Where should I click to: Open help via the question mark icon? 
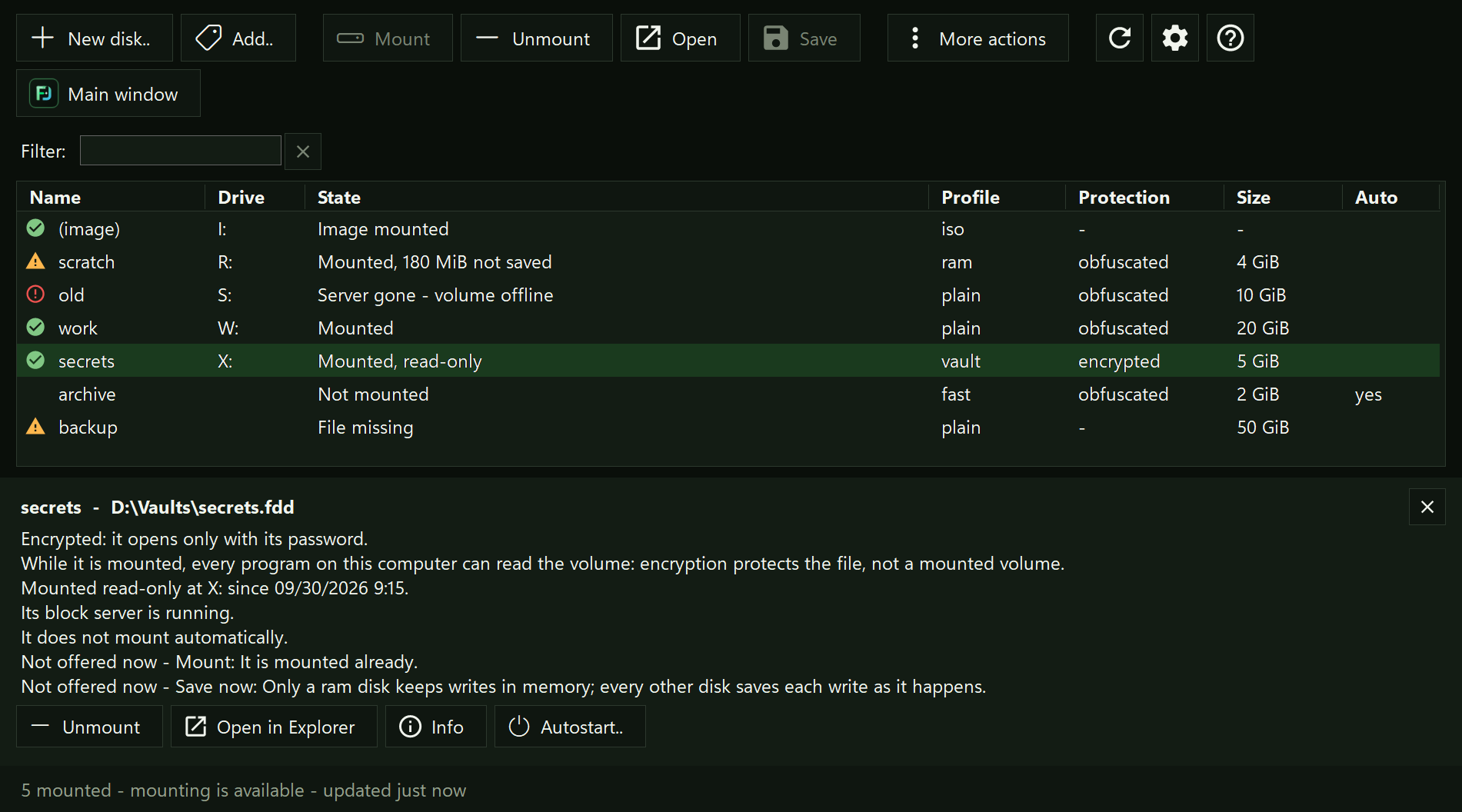(x=1230, y=38)
